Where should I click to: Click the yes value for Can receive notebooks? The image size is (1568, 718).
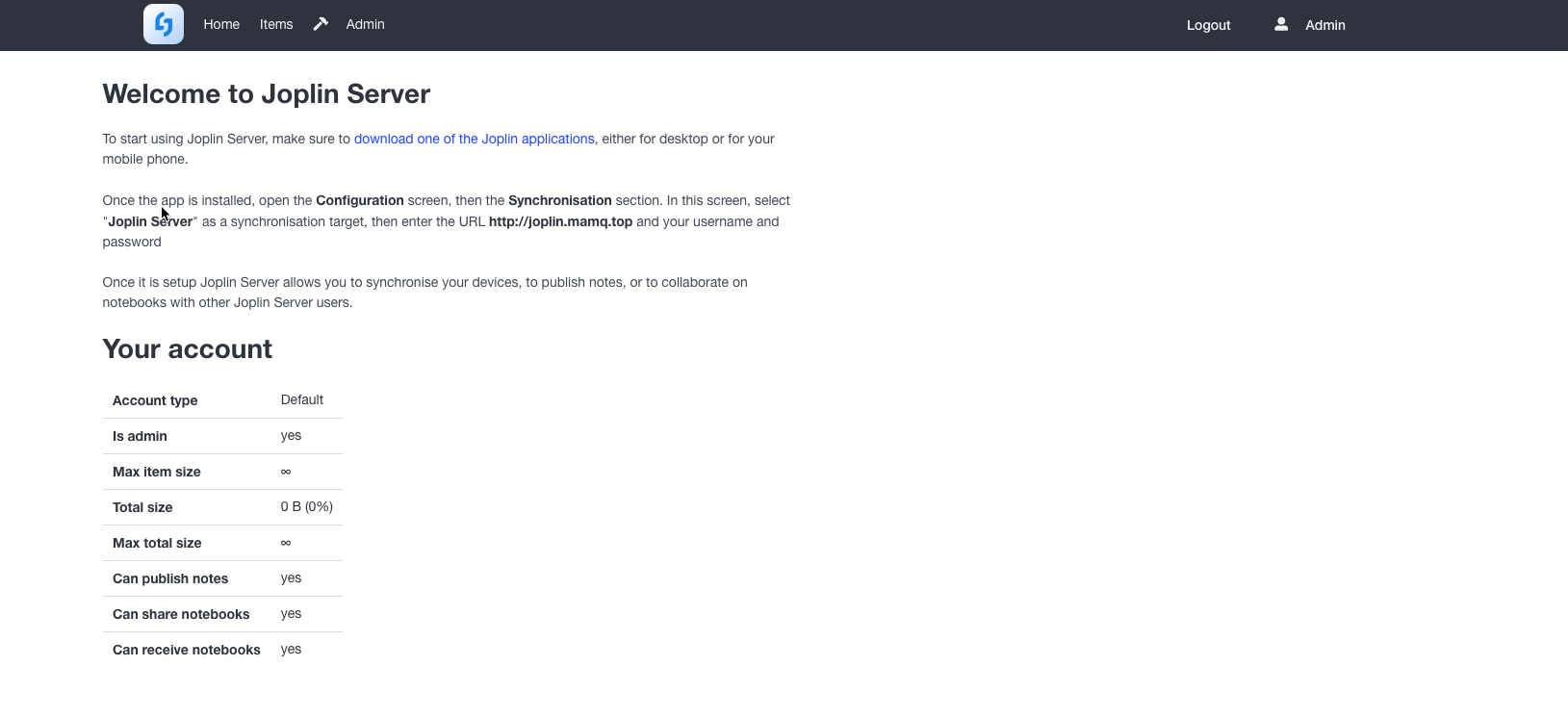pyautogui.click(x=291, y=650)
